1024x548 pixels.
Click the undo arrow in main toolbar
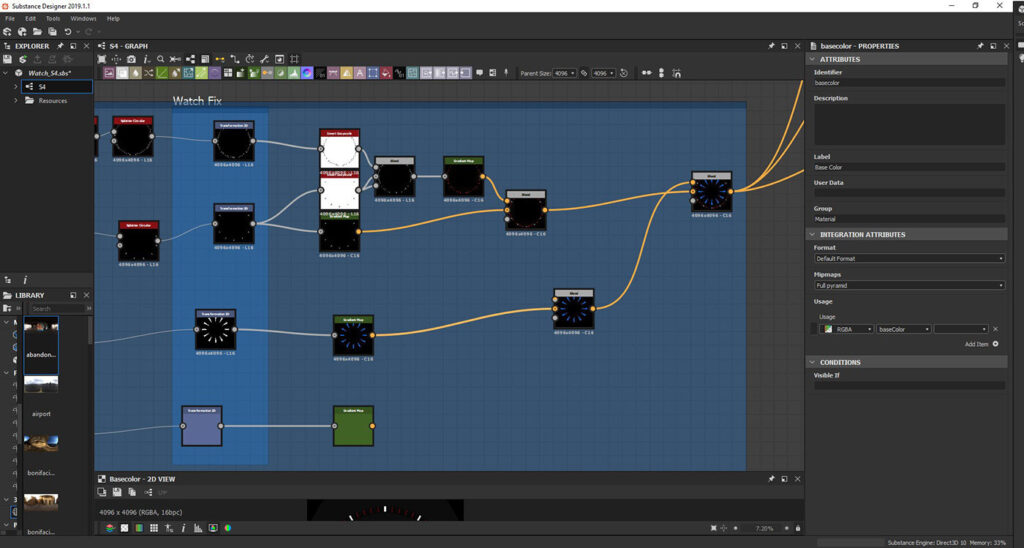click(x=68, y=31)
